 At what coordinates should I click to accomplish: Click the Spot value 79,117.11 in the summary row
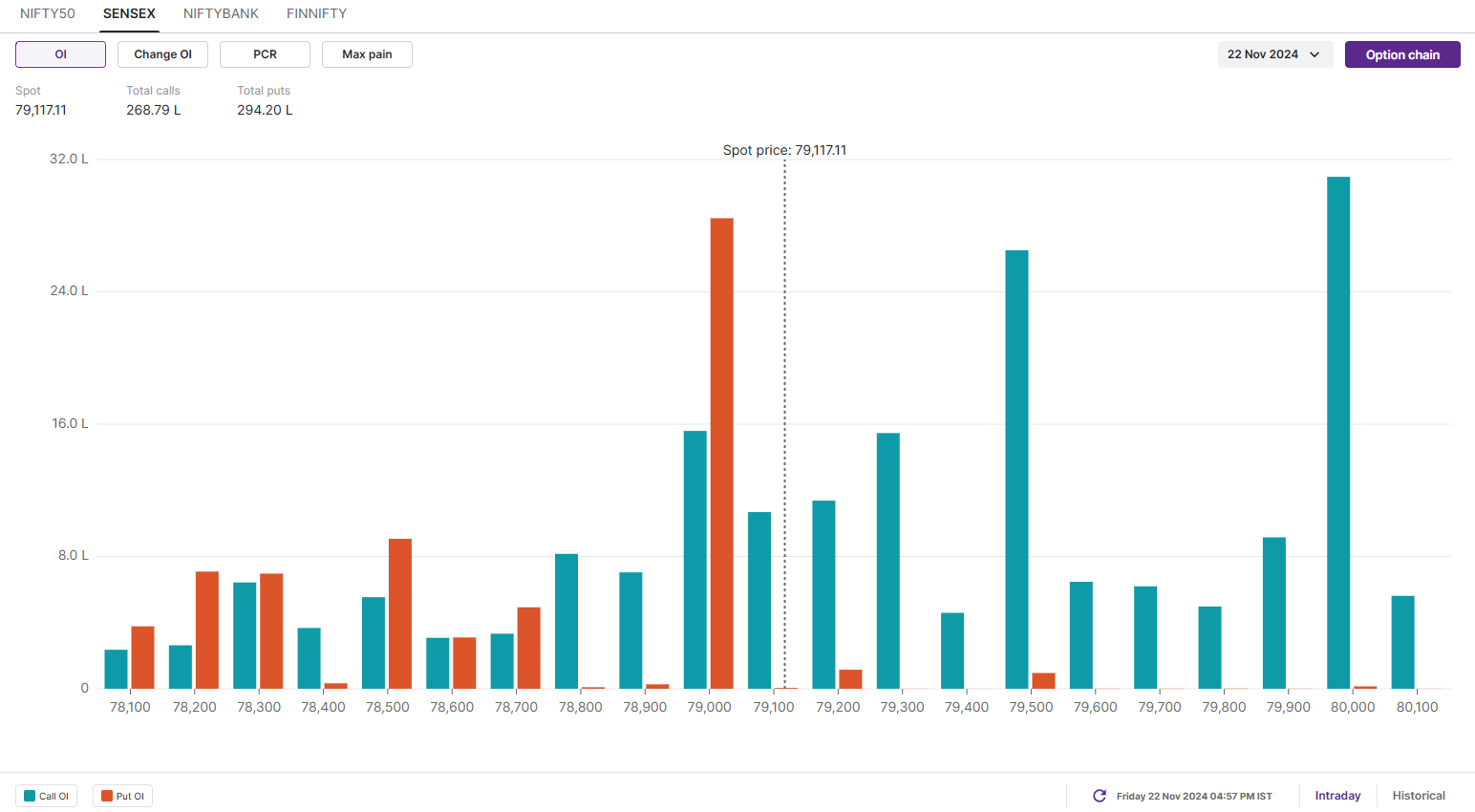(41, 110)
